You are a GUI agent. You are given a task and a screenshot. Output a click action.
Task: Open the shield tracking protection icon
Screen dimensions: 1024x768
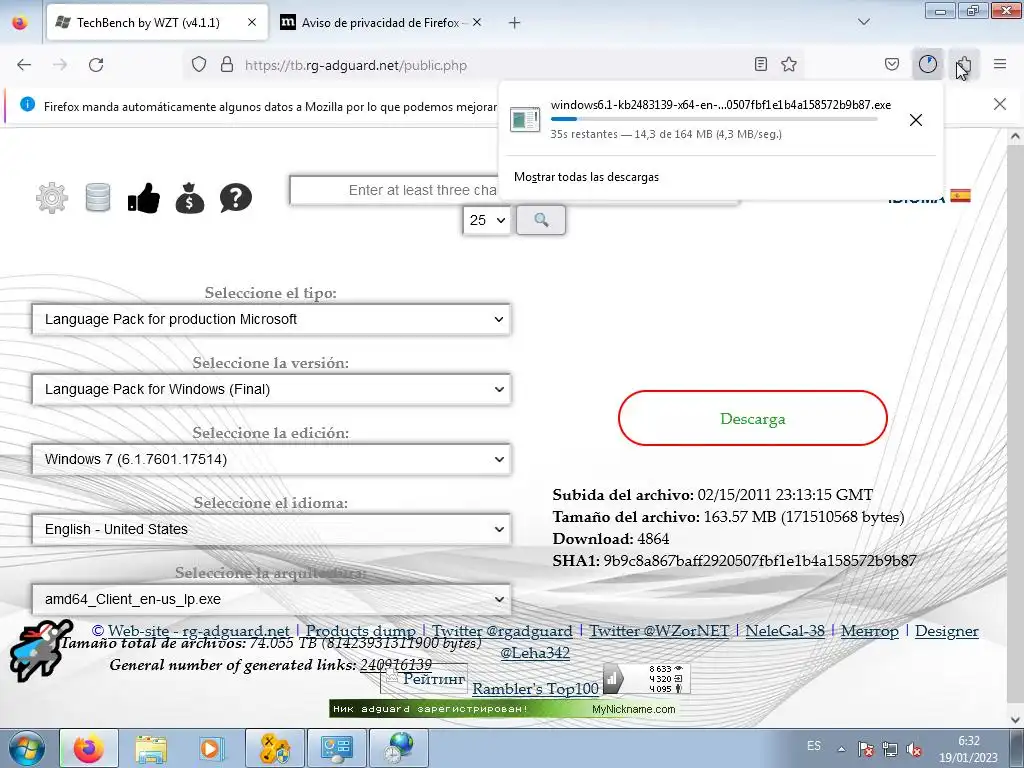[199, 65]
